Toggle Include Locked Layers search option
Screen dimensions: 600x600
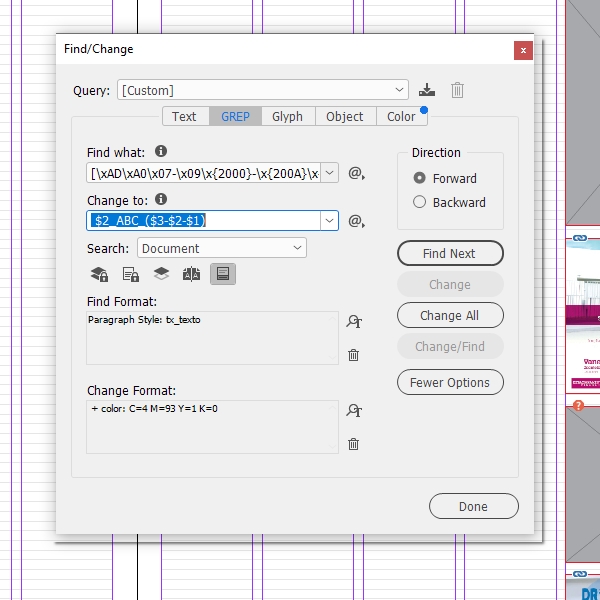[x=99, y=274]
